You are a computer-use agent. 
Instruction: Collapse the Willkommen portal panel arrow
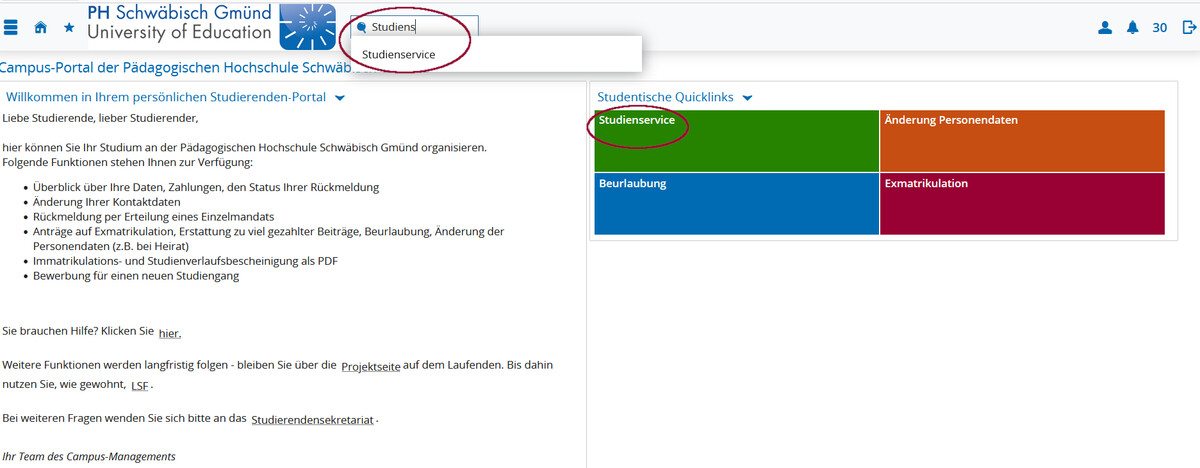pos(340,98)
